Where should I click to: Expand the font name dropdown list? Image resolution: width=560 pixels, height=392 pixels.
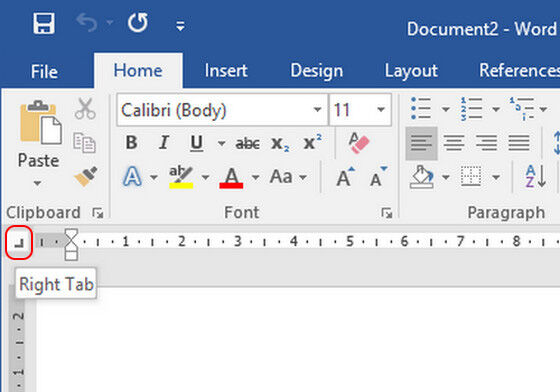(x=317, y=109)
